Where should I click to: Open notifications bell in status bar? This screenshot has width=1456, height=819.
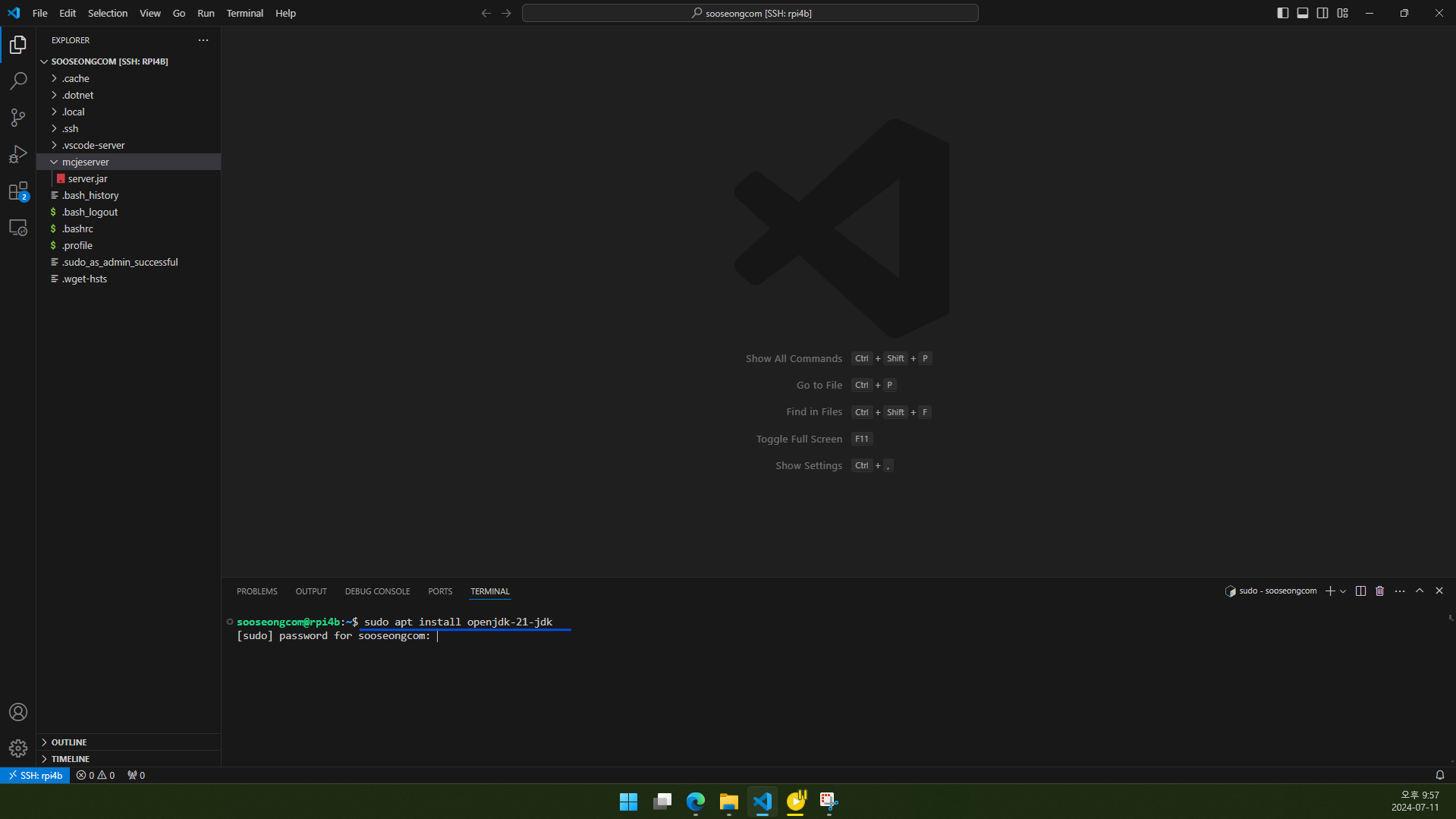(1439, 775)
